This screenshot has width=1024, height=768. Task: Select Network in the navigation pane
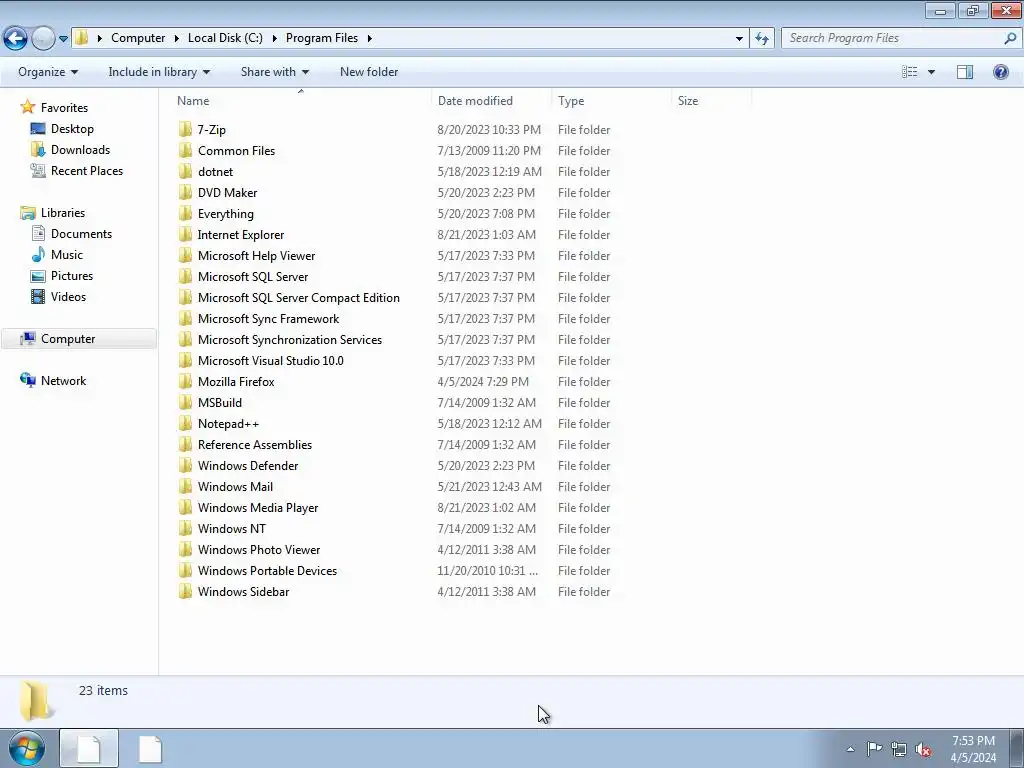[63, 381]
